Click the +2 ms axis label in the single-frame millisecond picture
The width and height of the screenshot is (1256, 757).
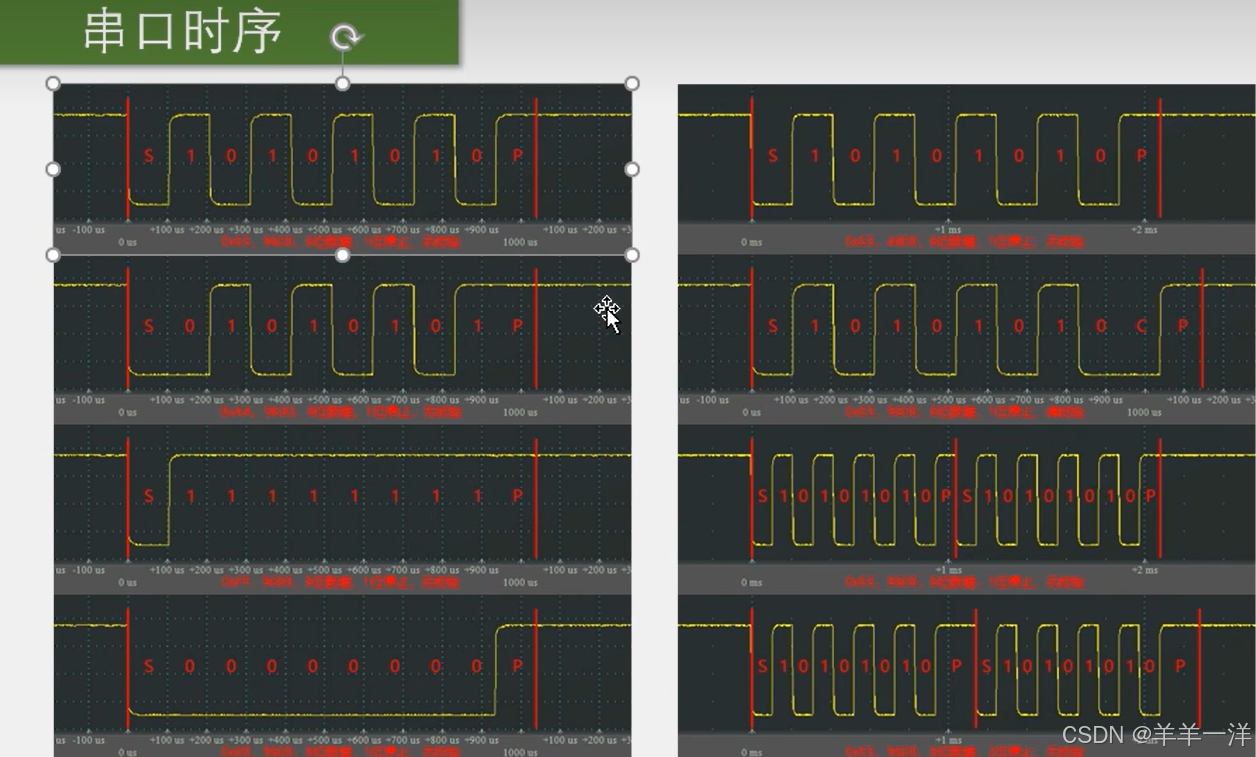1145,230
